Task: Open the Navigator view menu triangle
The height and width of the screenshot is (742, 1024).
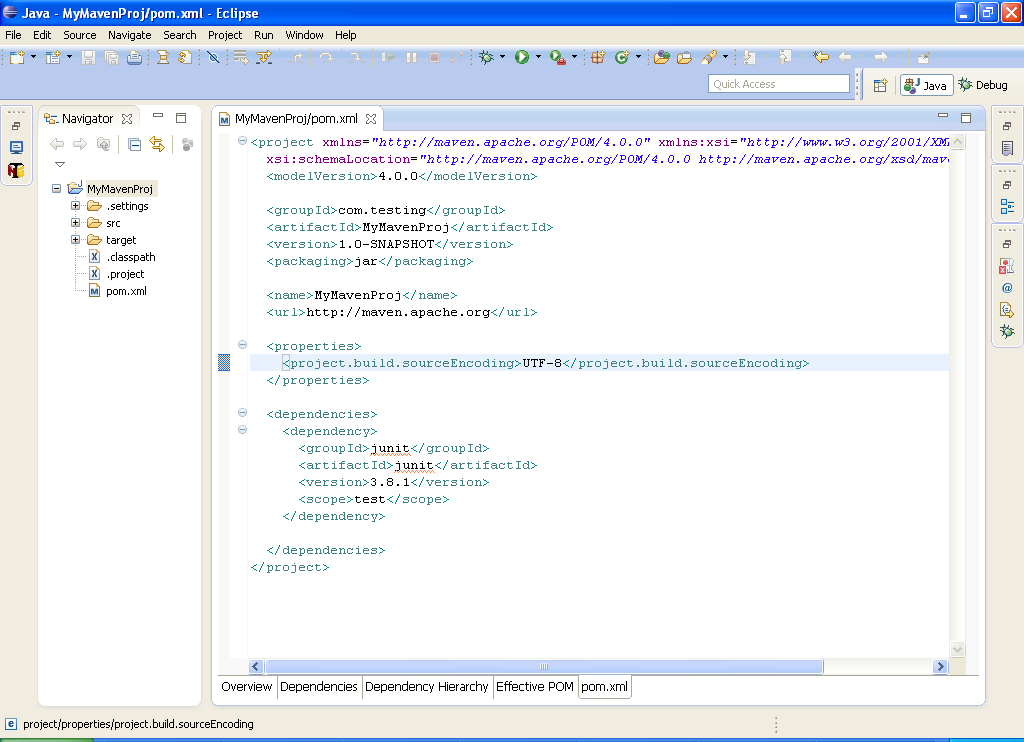Action: (x=60, y=165)
